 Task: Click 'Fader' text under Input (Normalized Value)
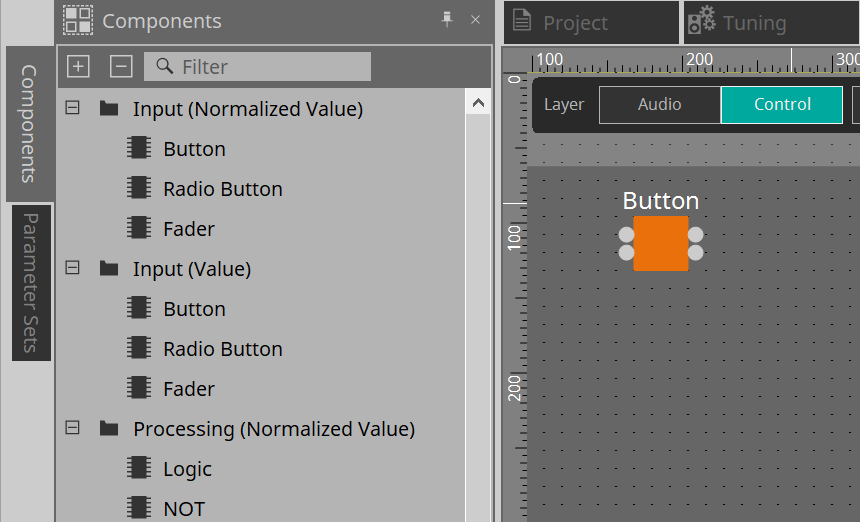[x=189, y=229]
